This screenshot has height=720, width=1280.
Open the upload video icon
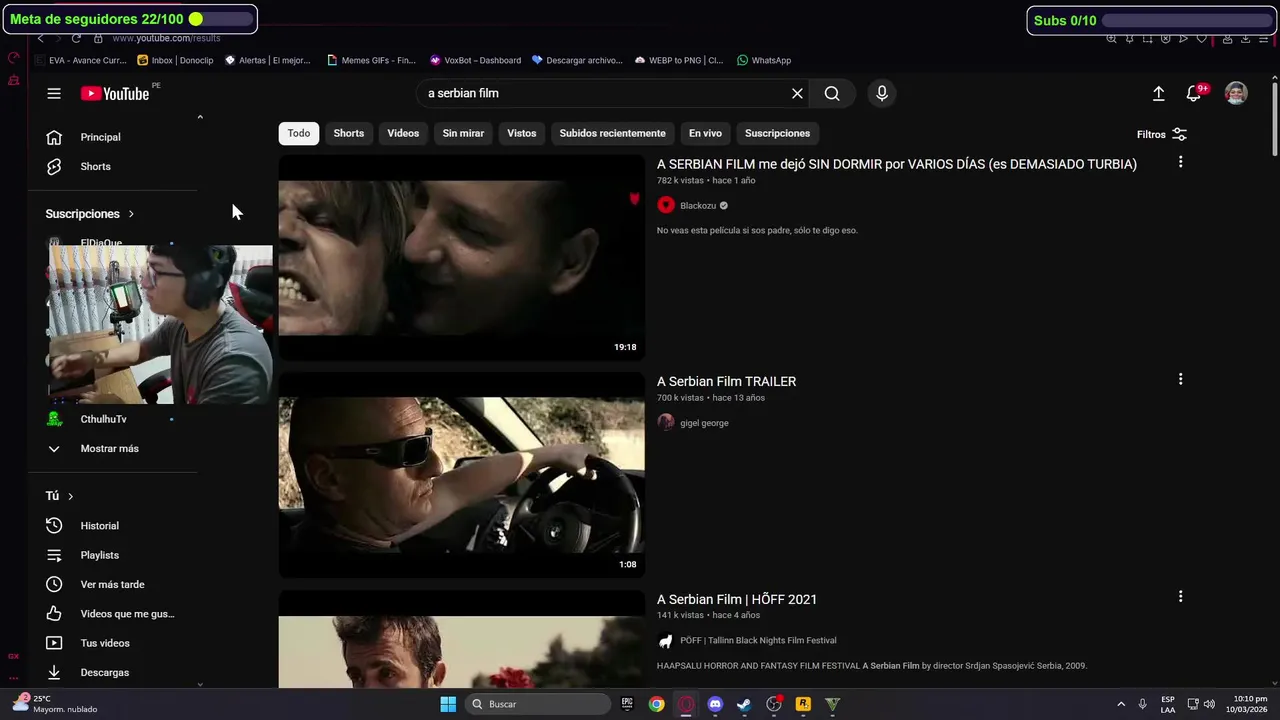pos(1158,93)
